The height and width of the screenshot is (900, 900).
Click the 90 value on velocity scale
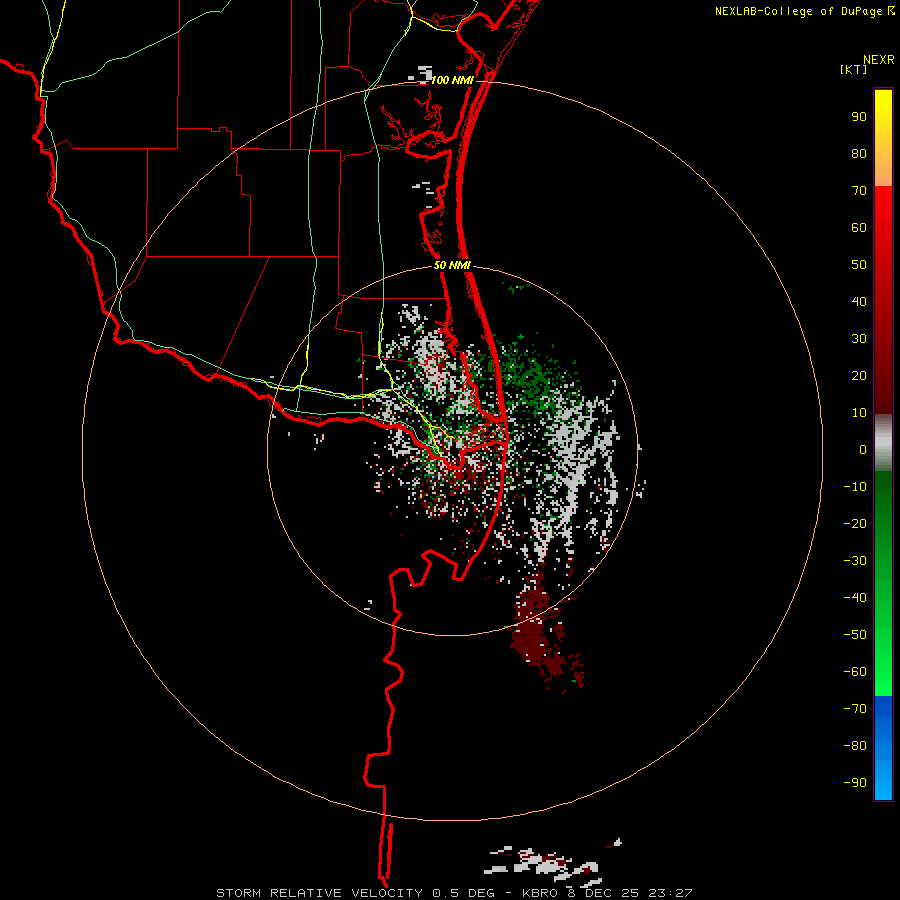(859, 117)
